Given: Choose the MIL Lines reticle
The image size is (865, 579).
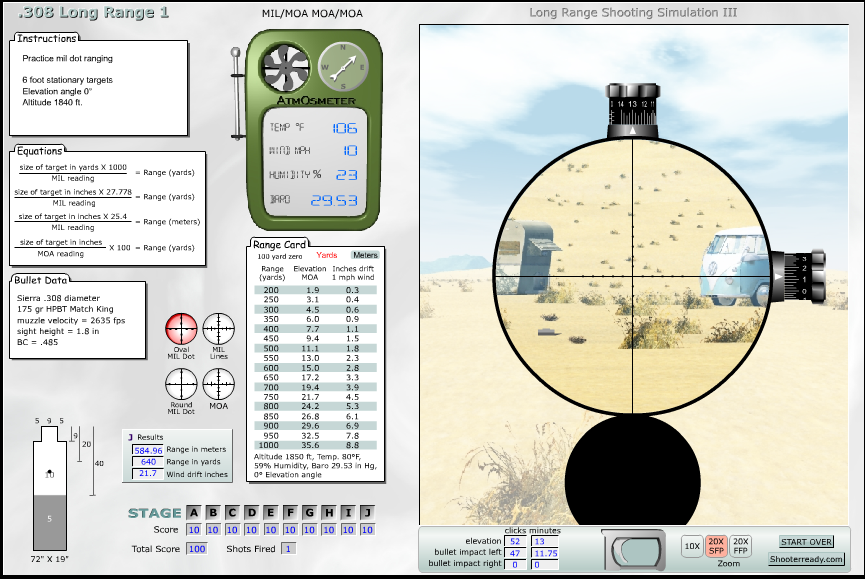Looking at the screenshot, I should pyautogui.click(x=218, y=329).
